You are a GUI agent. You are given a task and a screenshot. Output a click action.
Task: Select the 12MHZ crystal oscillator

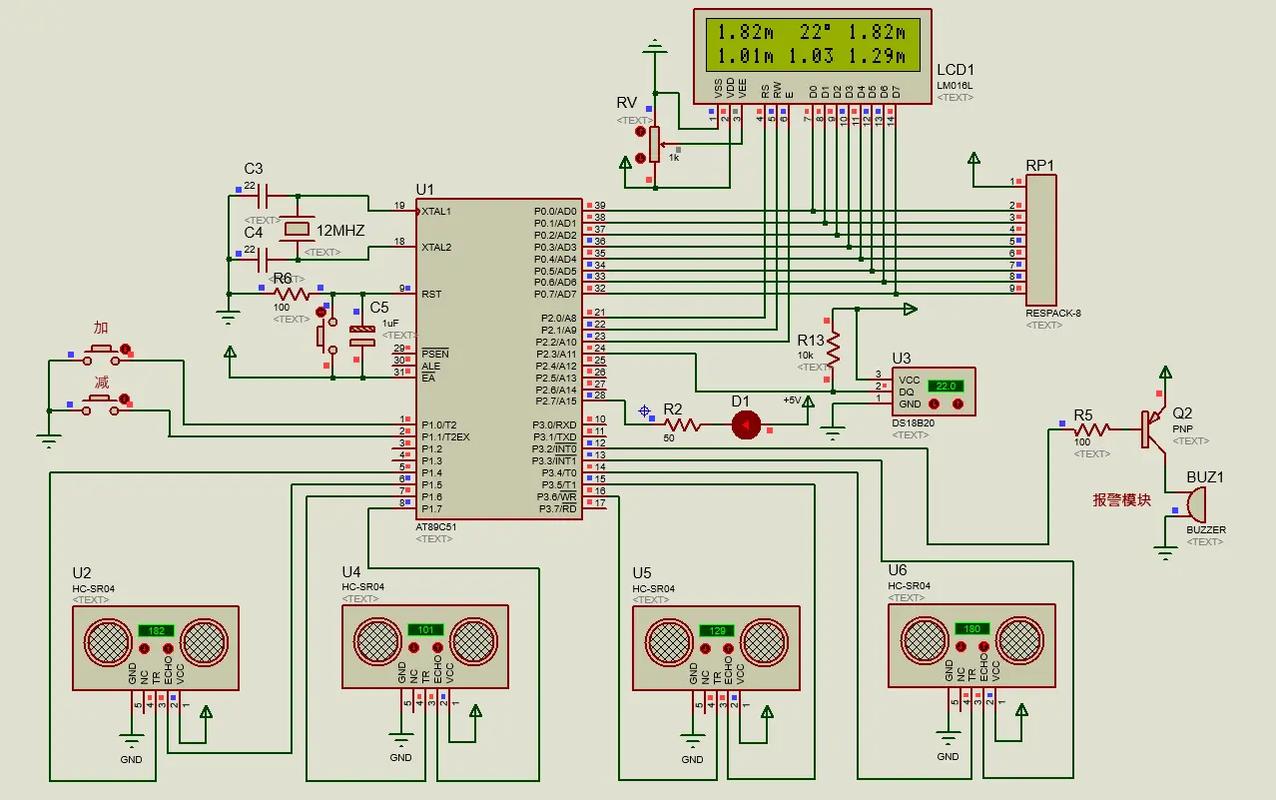click(x=297, y=230)
